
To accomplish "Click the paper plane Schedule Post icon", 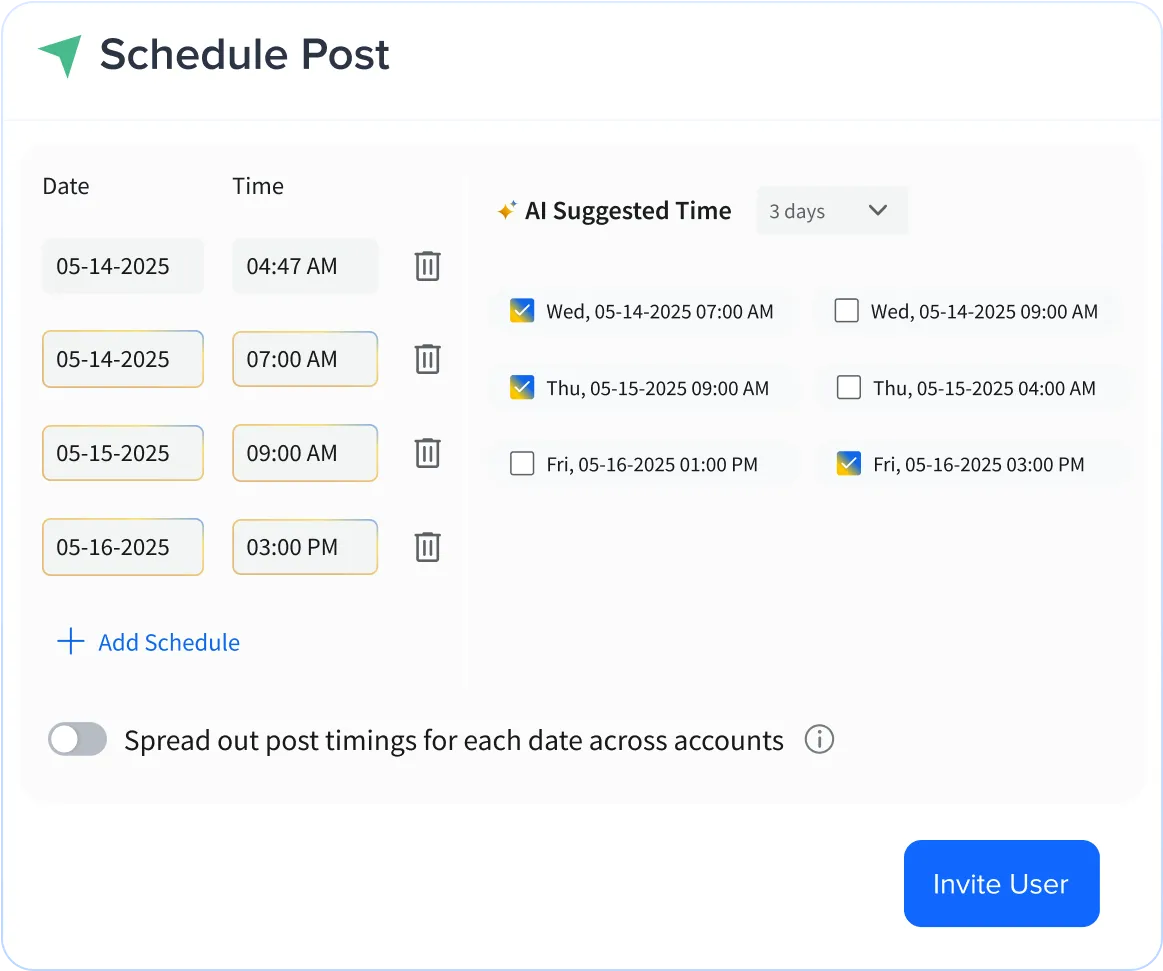I will tap(60, 56).
